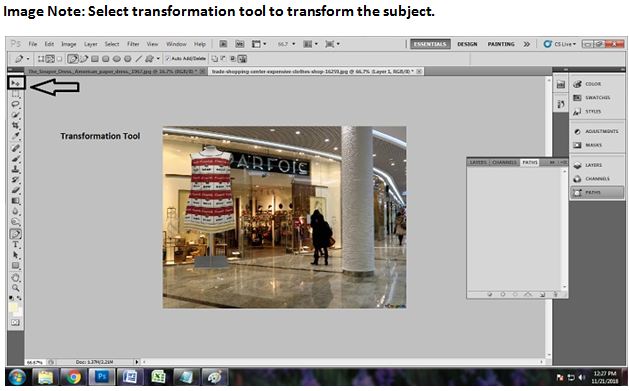
Task: Launch Bridge from application bar
Action: 223,44
